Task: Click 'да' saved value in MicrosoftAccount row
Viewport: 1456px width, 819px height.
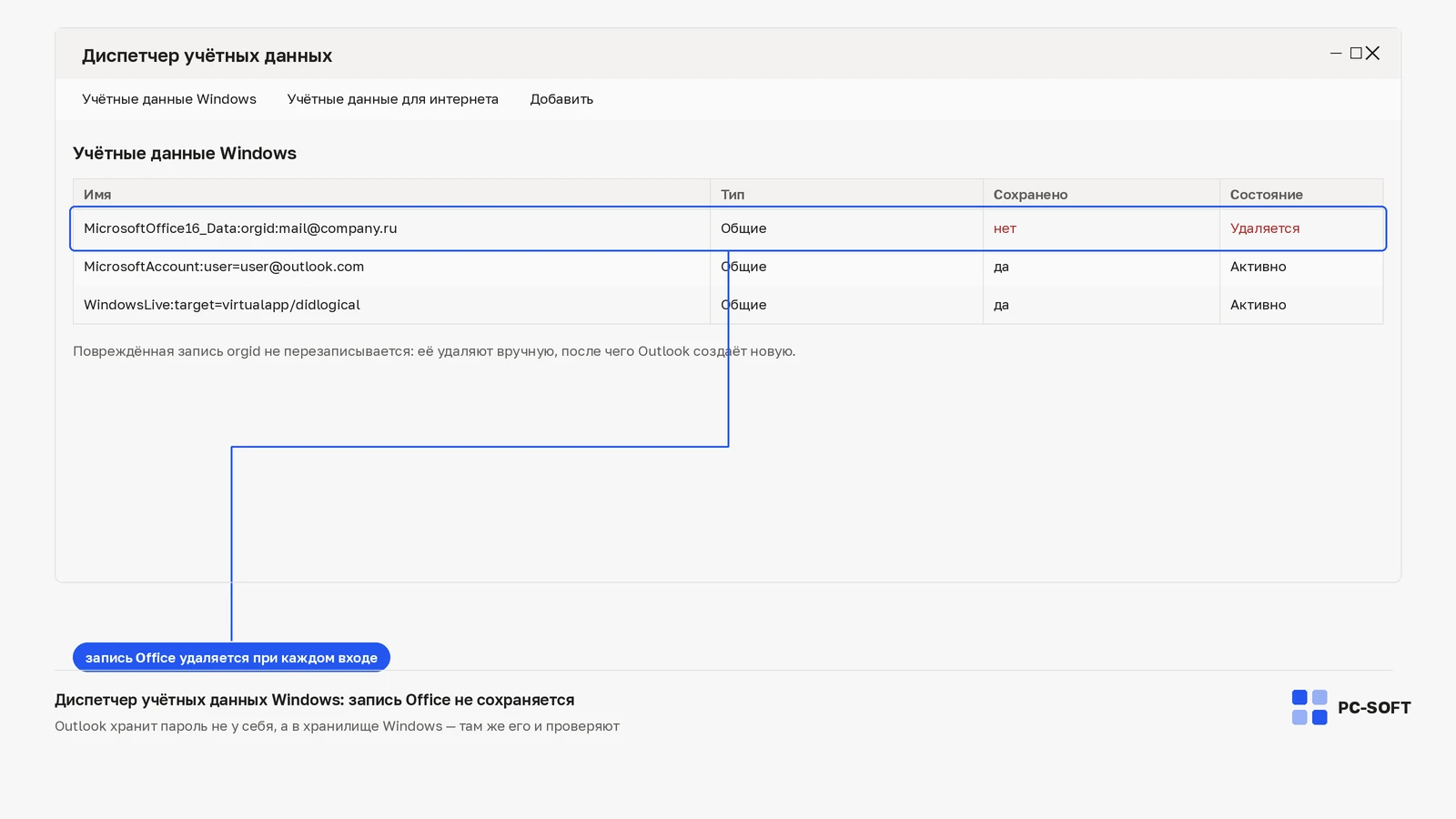Action: 1001,267
